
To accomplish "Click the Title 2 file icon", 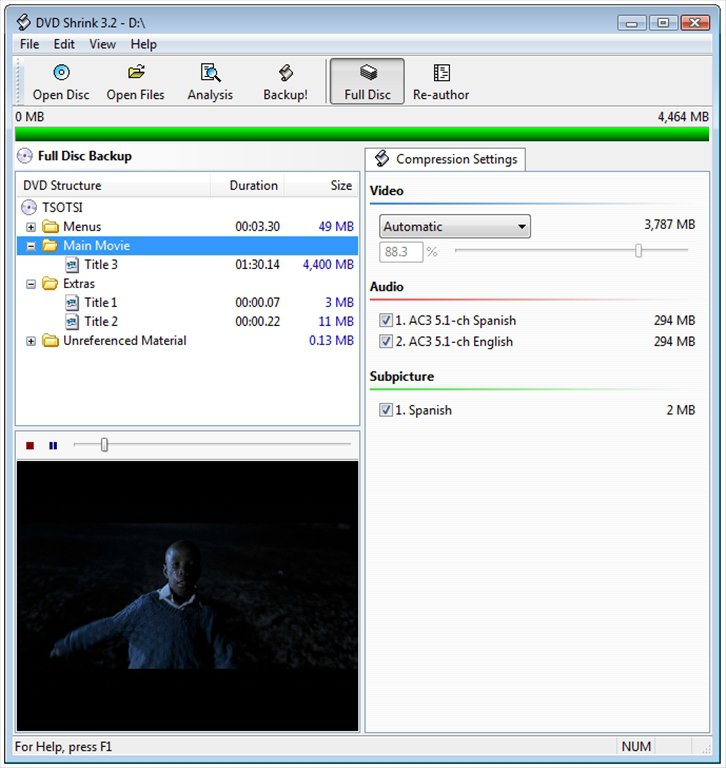I will pos(72,322).
